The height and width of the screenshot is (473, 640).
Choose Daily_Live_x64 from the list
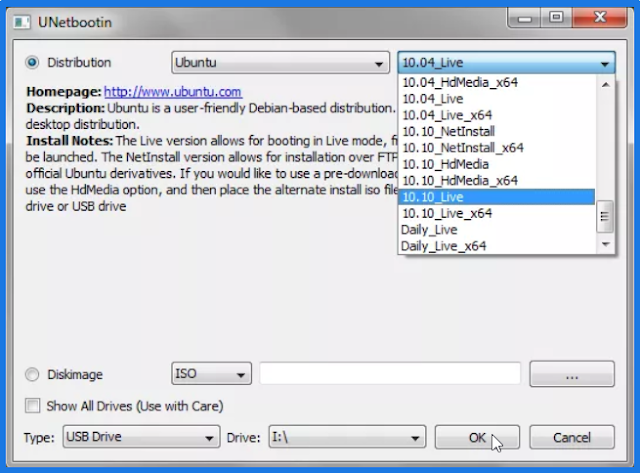coord(496,246)
